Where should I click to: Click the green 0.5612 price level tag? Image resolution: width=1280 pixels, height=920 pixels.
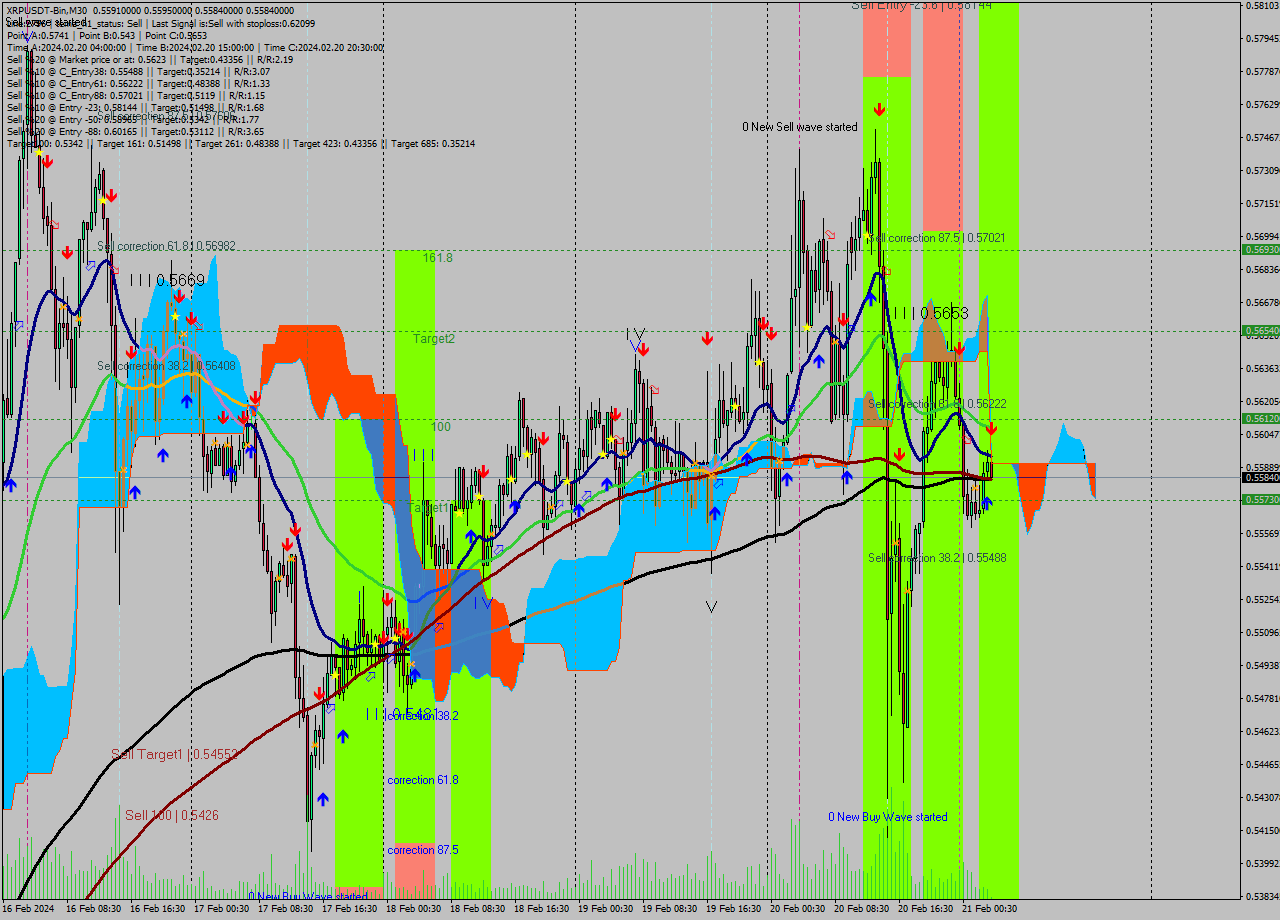pyautogui.click(x=1260, y=418)
